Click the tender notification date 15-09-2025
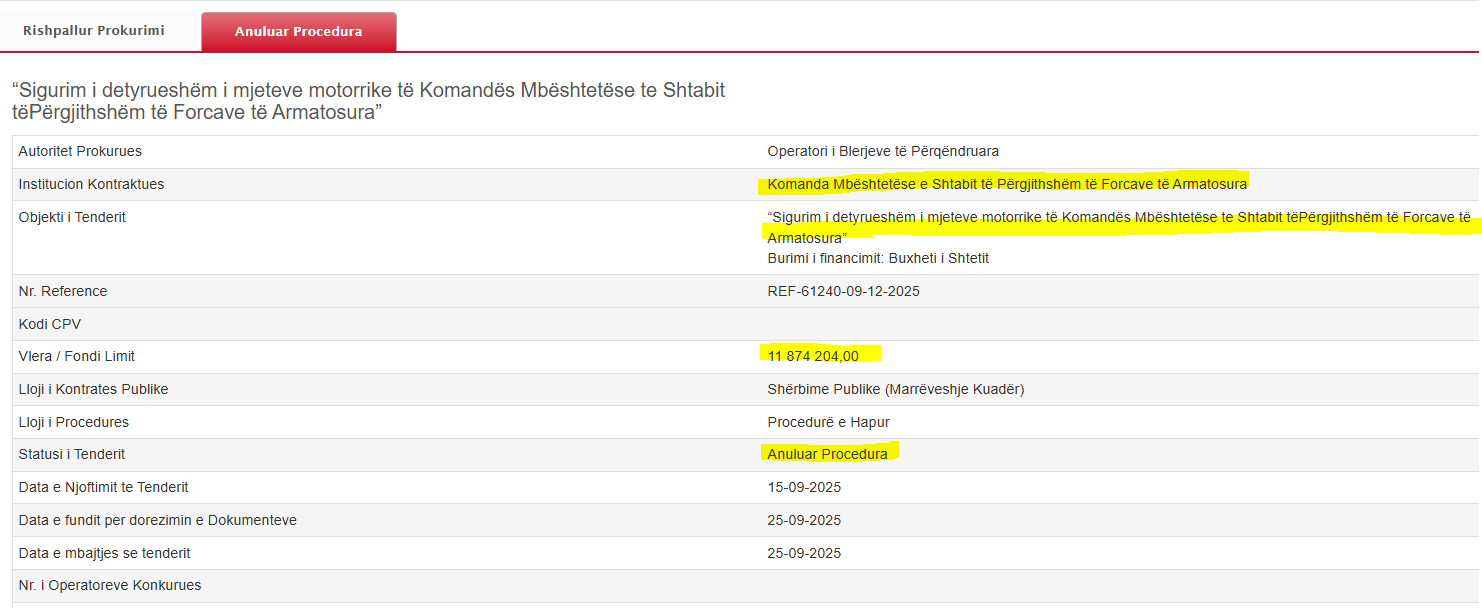This screenshot has height=608, width=1482. (x=804, y=487)
